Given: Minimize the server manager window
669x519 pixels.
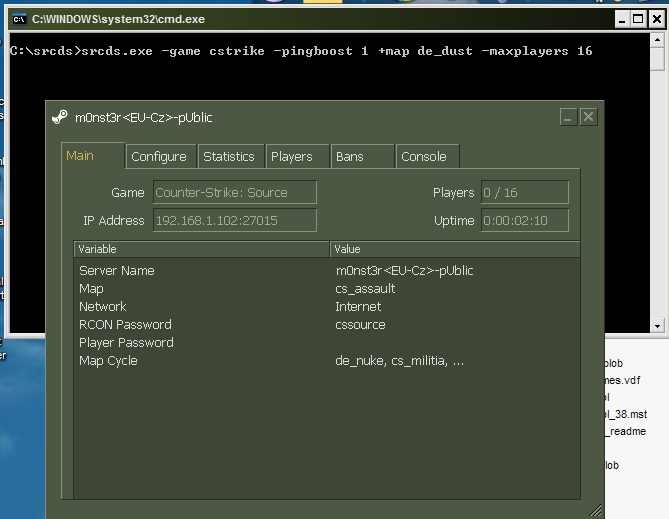Looking at the screenshot, I should [567, 117].
